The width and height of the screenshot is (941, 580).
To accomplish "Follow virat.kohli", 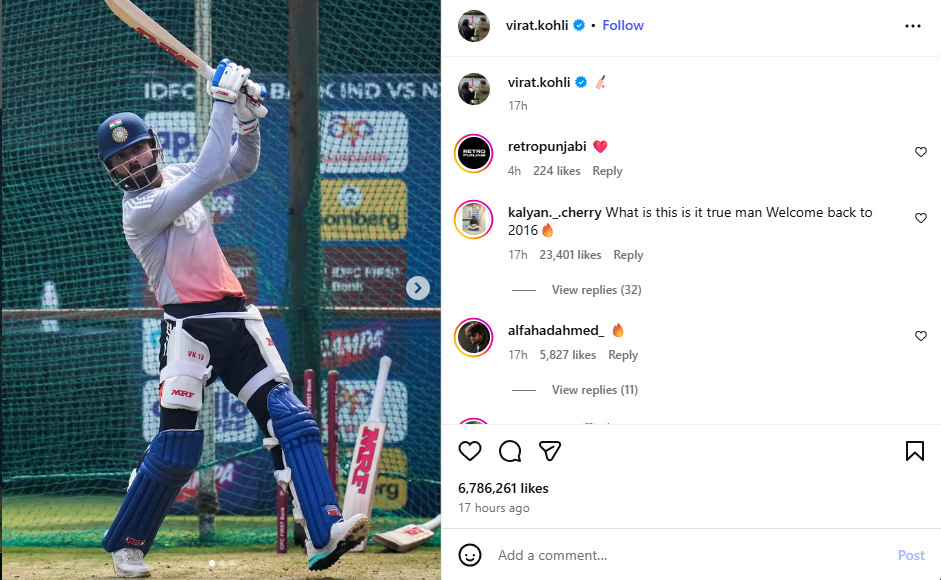I will pos(623,25).
